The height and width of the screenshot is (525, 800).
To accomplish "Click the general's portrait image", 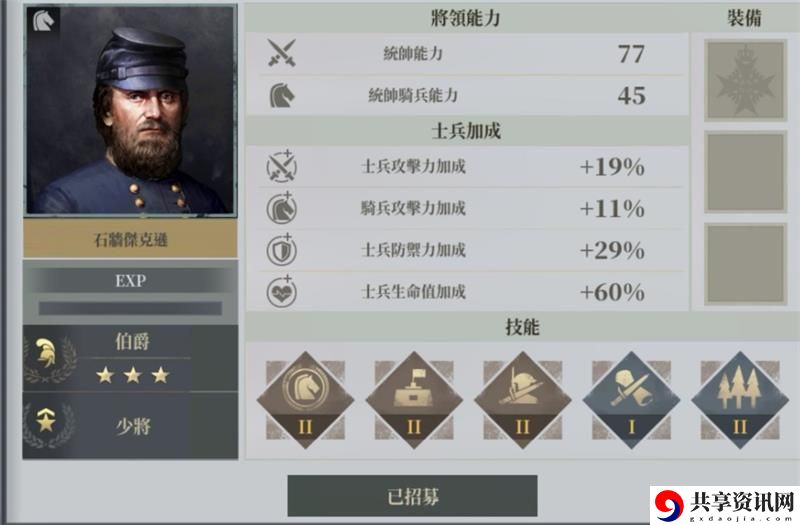I will point(131,110).
